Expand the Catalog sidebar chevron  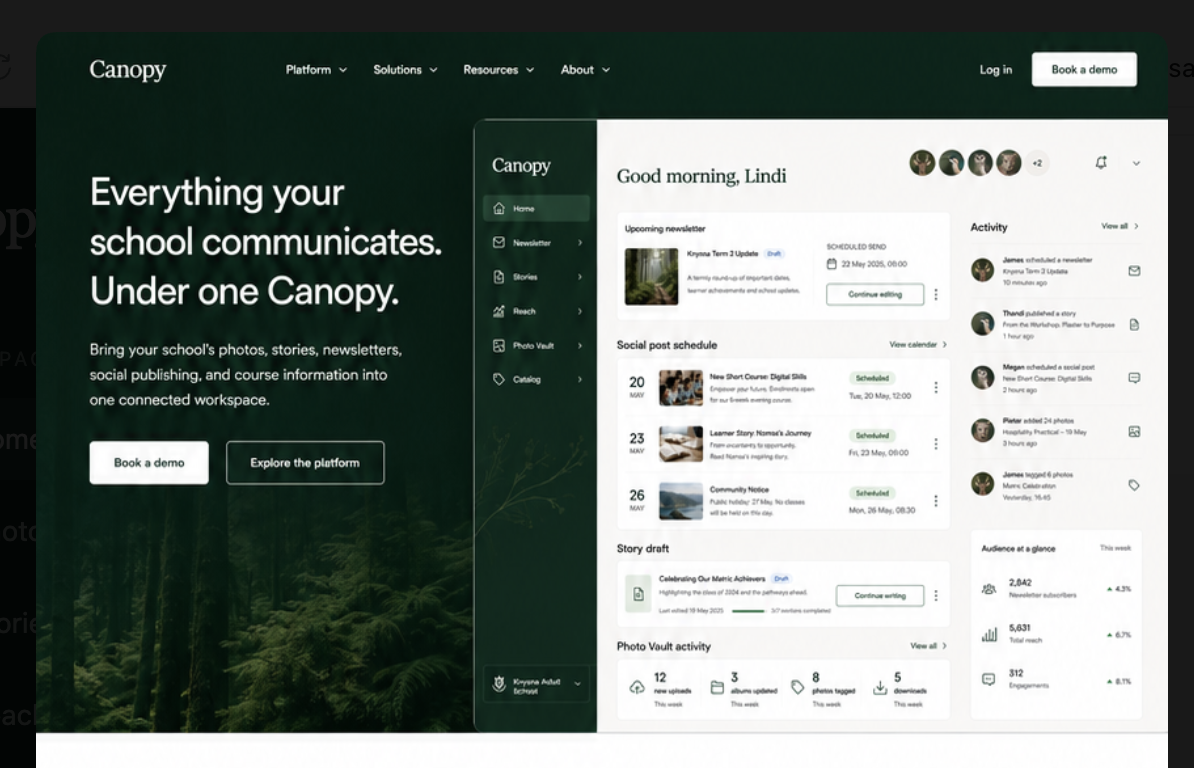tap(579, 379)
